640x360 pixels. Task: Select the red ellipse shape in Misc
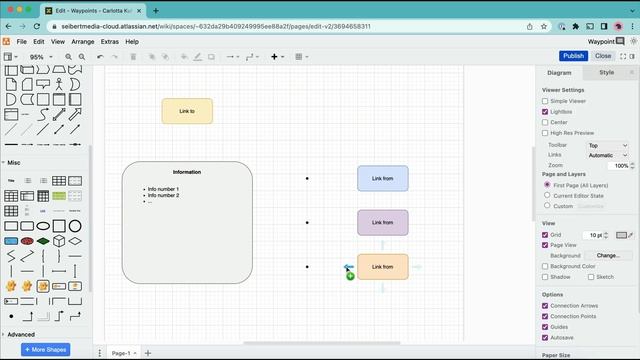[27, 241]
